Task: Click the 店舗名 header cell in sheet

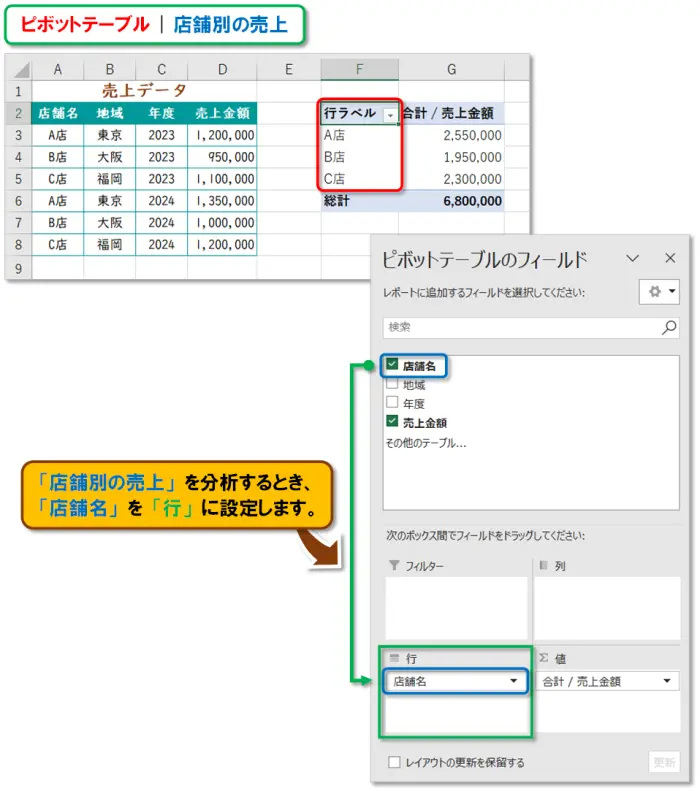Action: pos(57,113)
